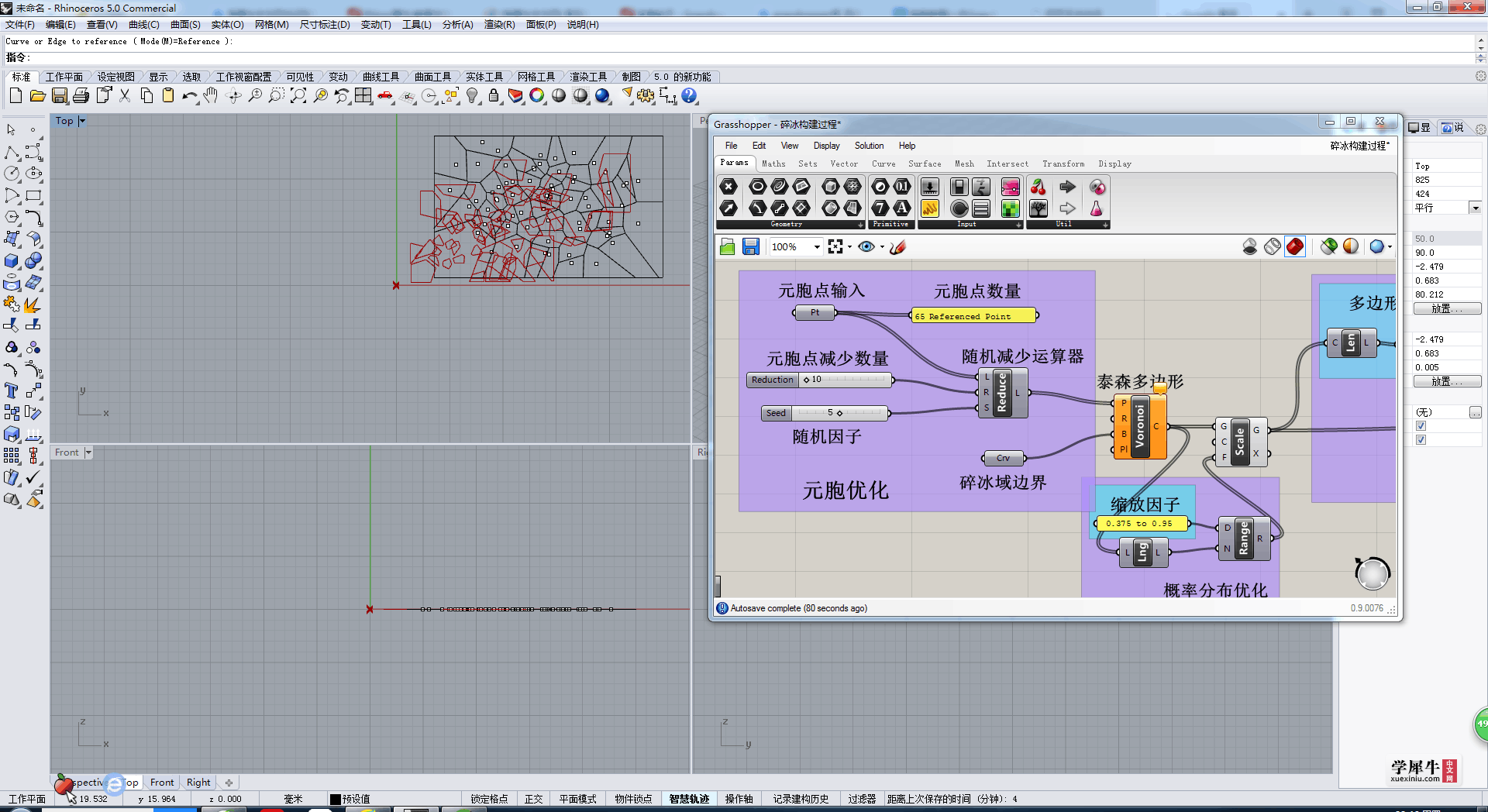Open the 平行 projection dropdown in properties
Viewport: 1488px width, 812px height.
[1475, 208]
